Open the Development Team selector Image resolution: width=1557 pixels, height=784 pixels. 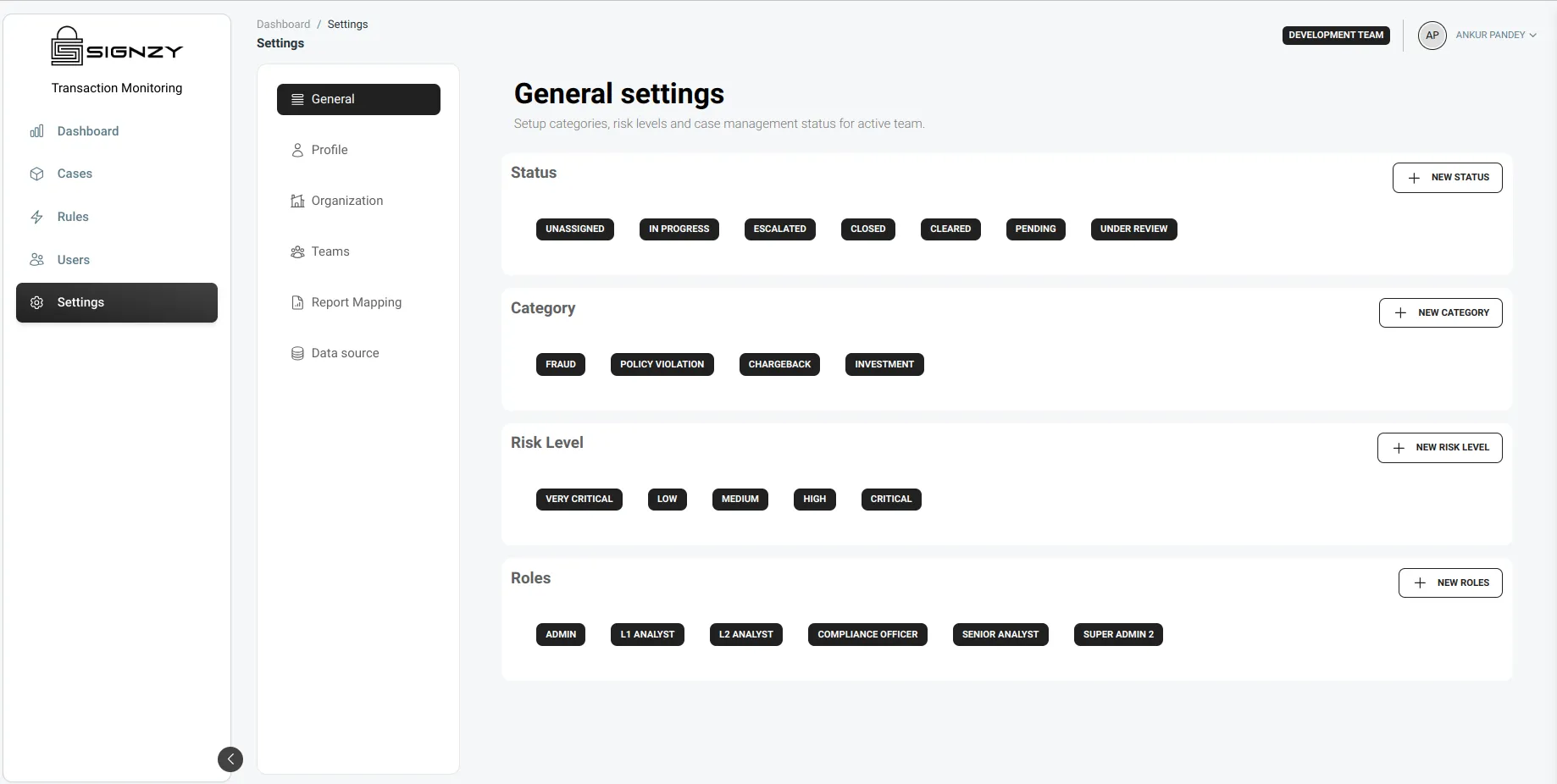point(1336,36)
